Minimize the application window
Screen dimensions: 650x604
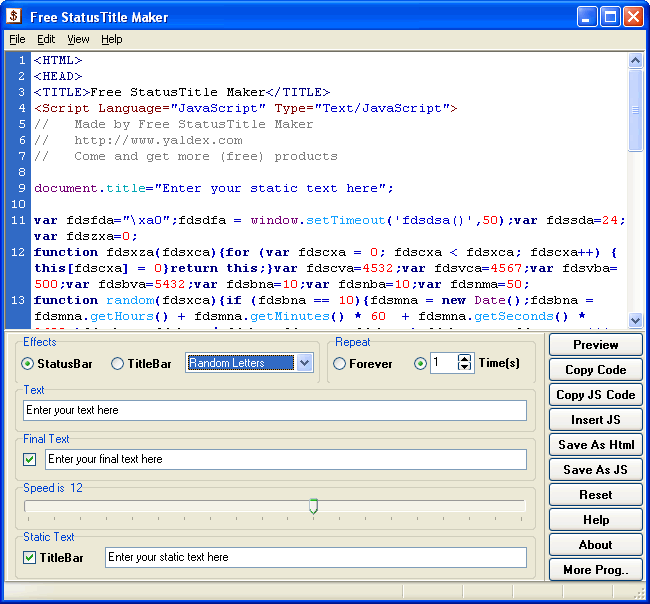[587, 17]
